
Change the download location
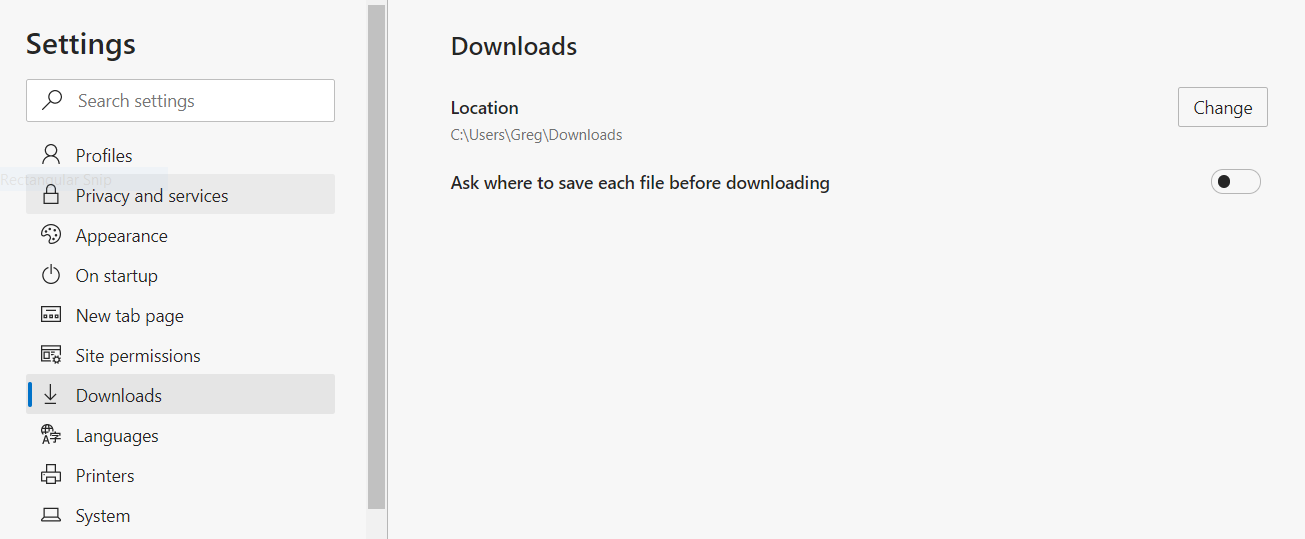click(1222, 107)
